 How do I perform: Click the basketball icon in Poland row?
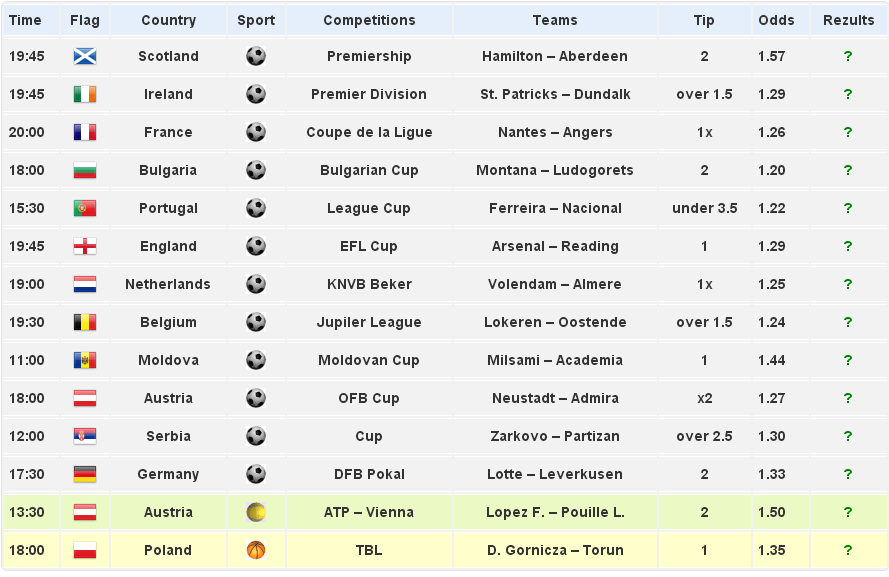pyautogui.click(x=256, y=551)
